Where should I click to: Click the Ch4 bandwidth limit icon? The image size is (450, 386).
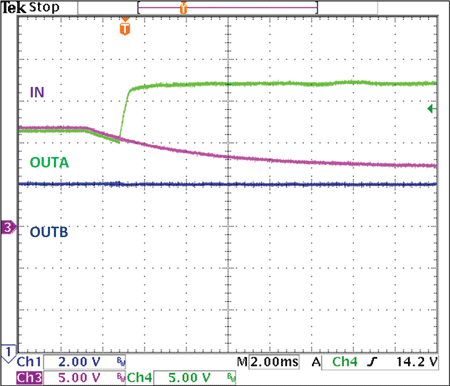point(231,377)
